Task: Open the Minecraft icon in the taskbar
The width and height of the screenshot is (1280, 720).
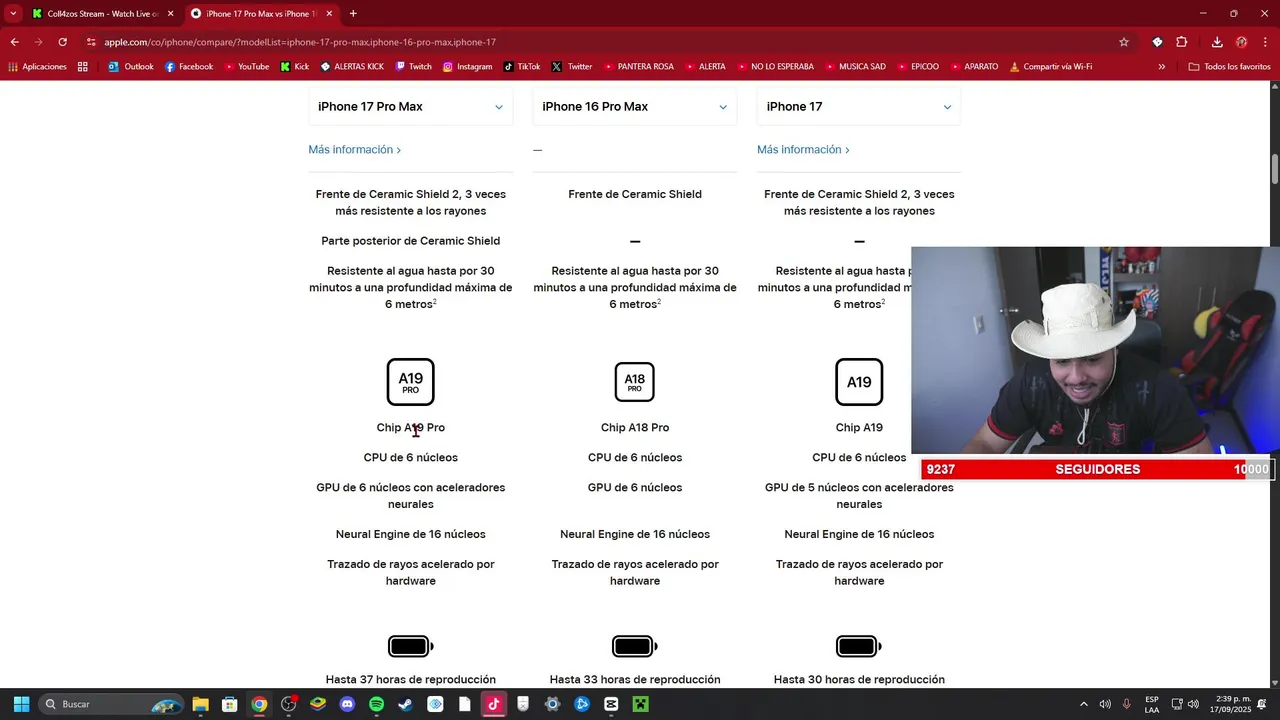Action: pos(640,704)
